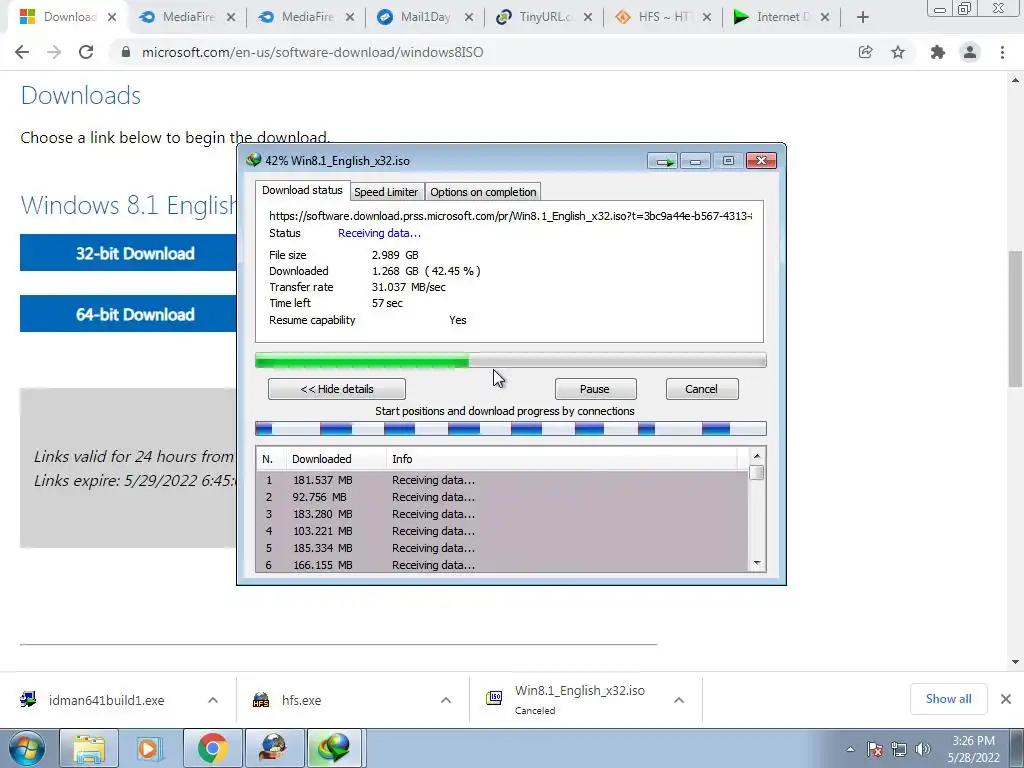The height and width of the screenshot is (768, 1024).
Task: Click the Hide details button
Action: (x=337, y=389)
